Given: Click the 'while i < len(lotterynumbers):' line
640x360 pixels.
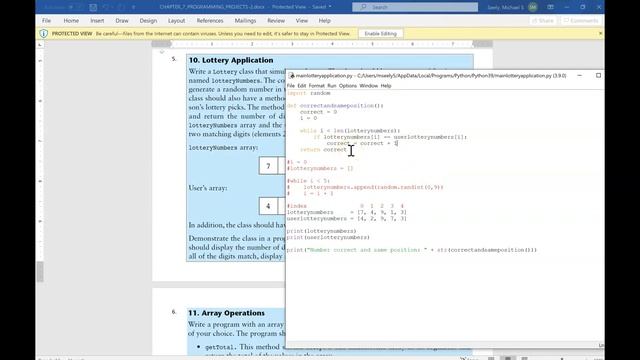Looking at the screenshot, I should [x=350, y=131].
